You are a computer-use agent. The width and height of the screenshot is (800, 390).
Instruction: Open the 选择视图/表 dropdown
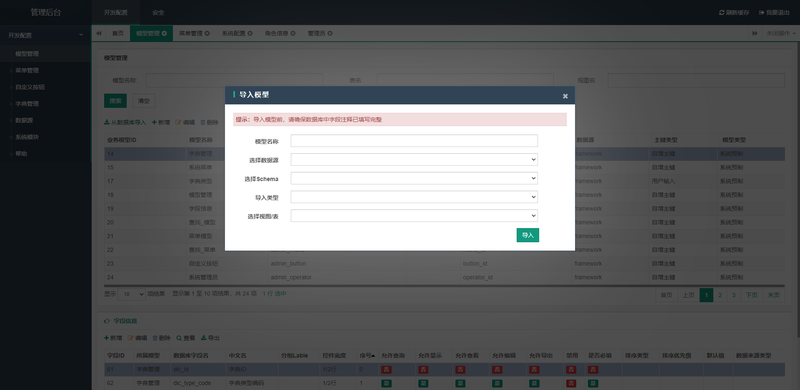tap(414, 216)
